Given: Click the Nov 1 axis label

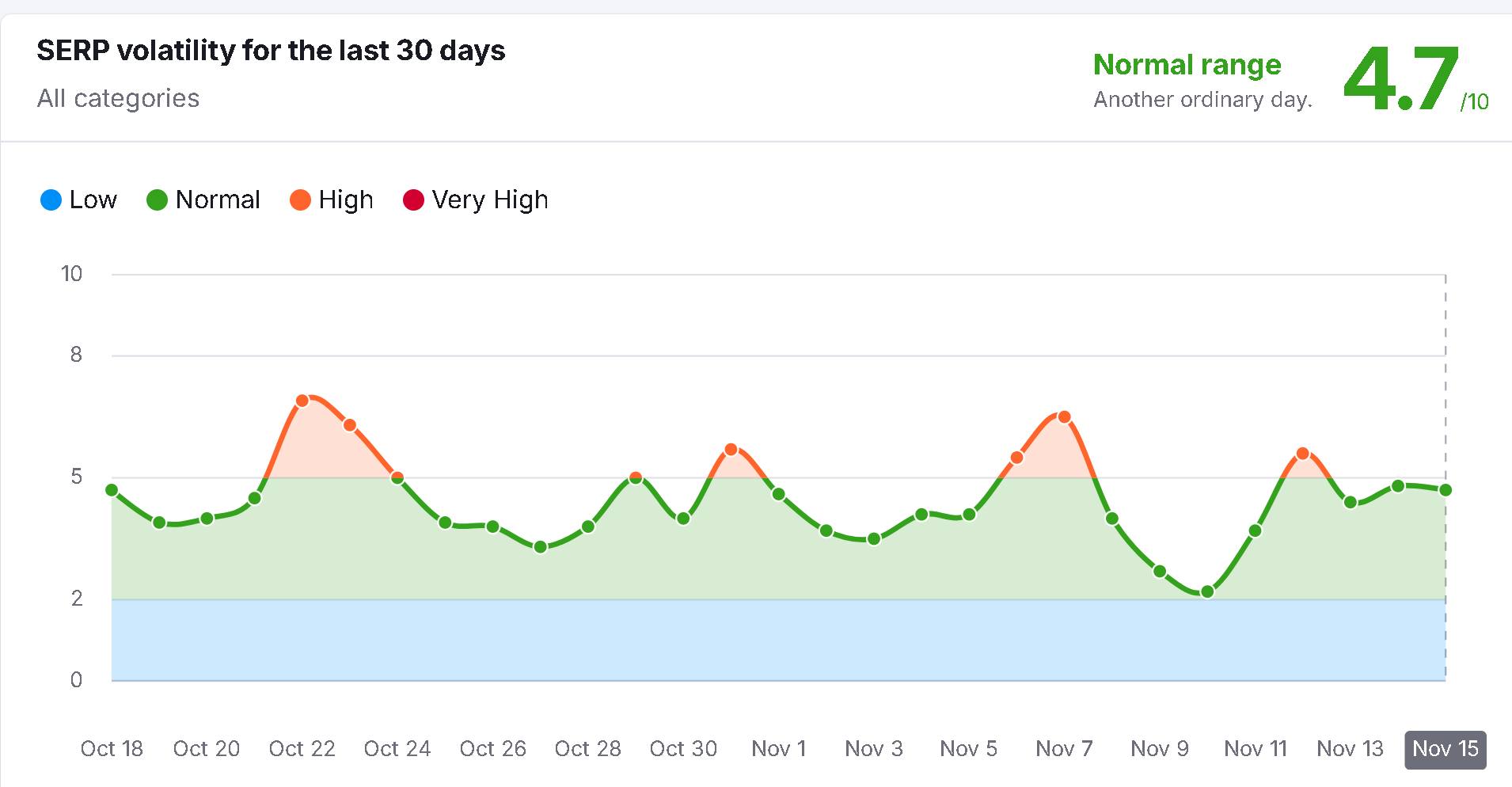Looking at the screenshot, I should click(x=778, y=749).
